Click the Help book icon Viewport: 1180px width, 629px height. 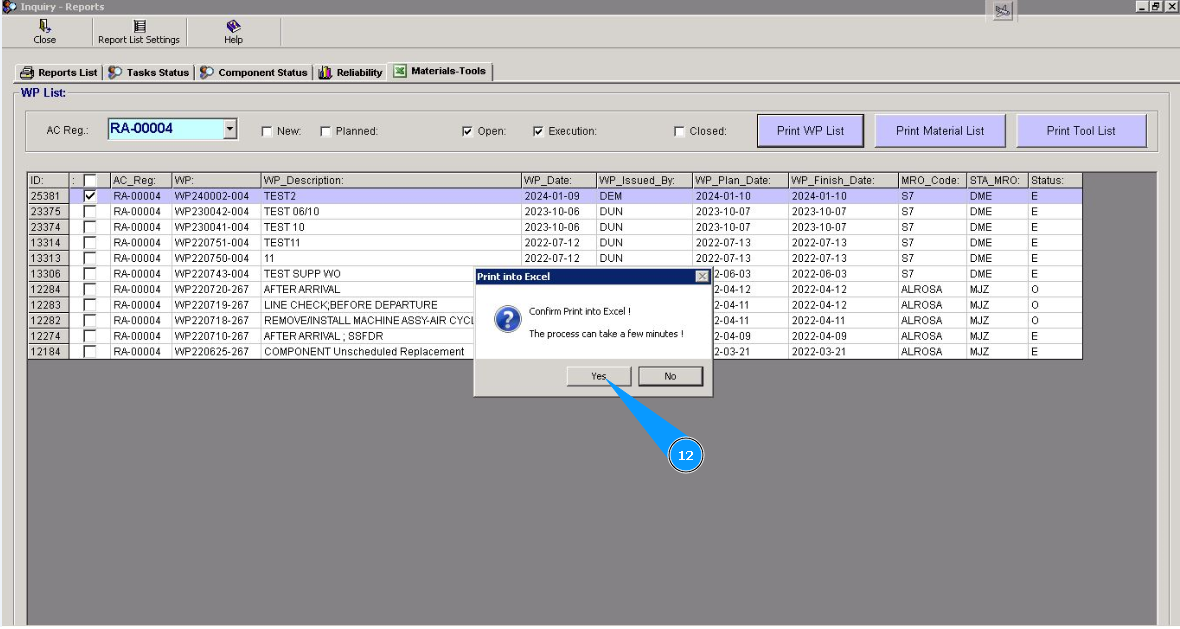[233, 27]
